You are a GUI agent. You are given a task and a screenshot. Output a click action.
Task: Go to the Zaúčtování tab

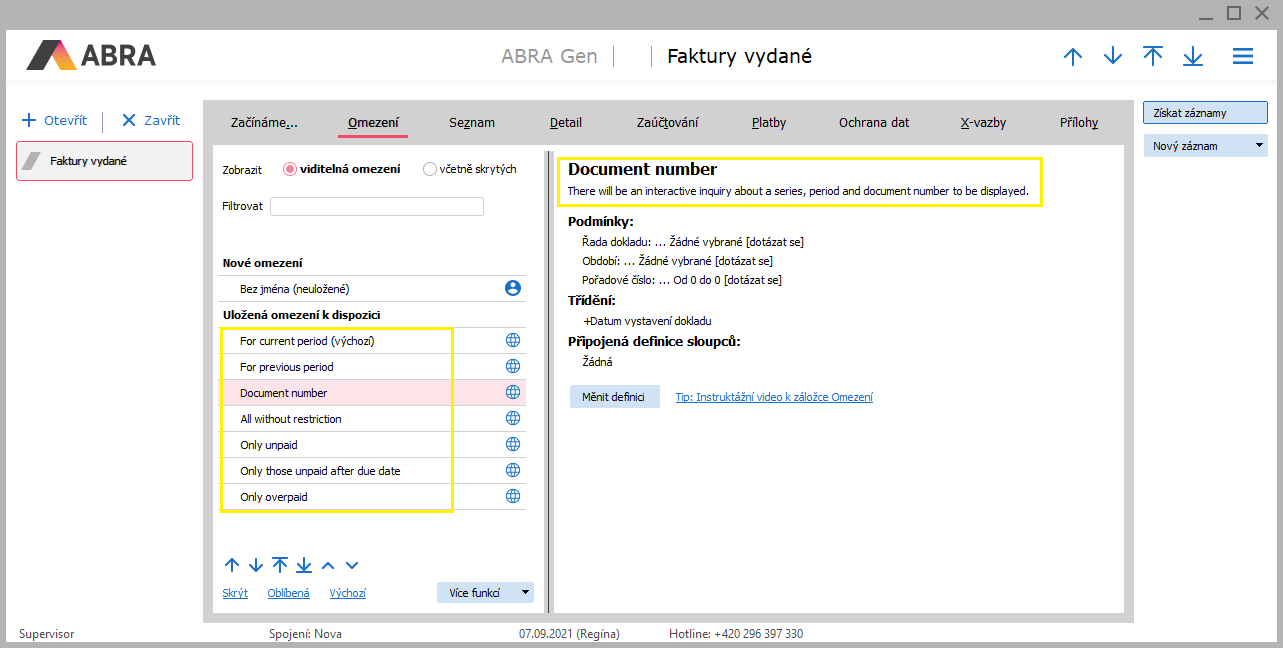667,122
